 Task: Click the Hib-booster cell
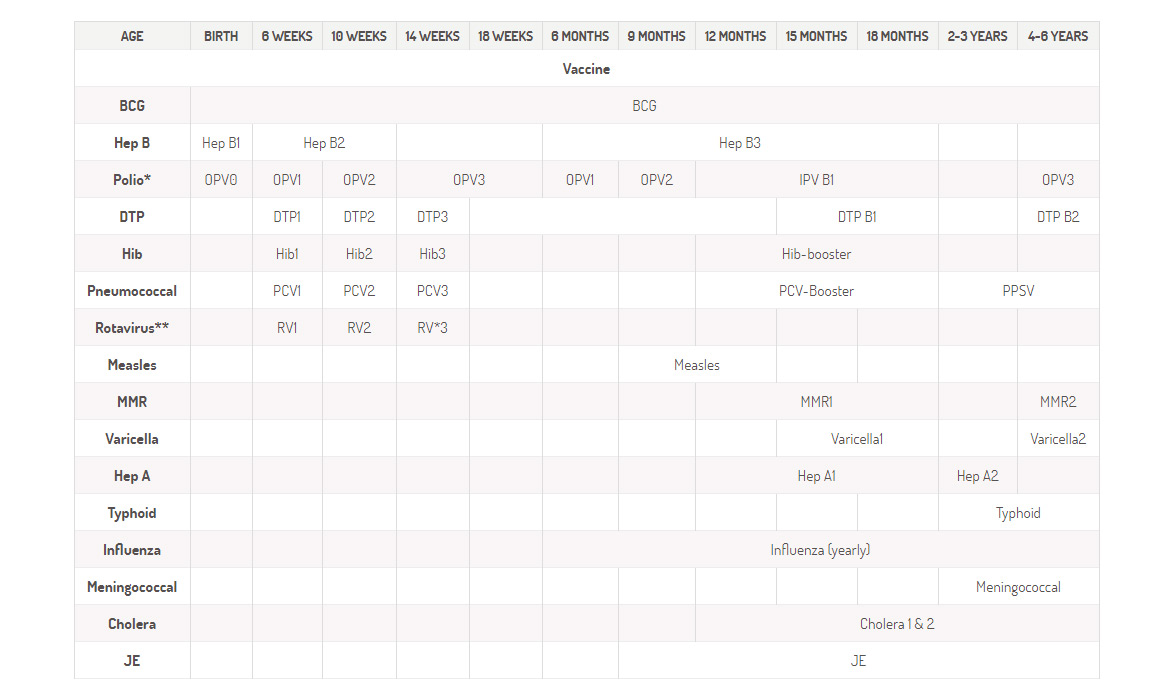pyautogui.click(x=816, y=254)
